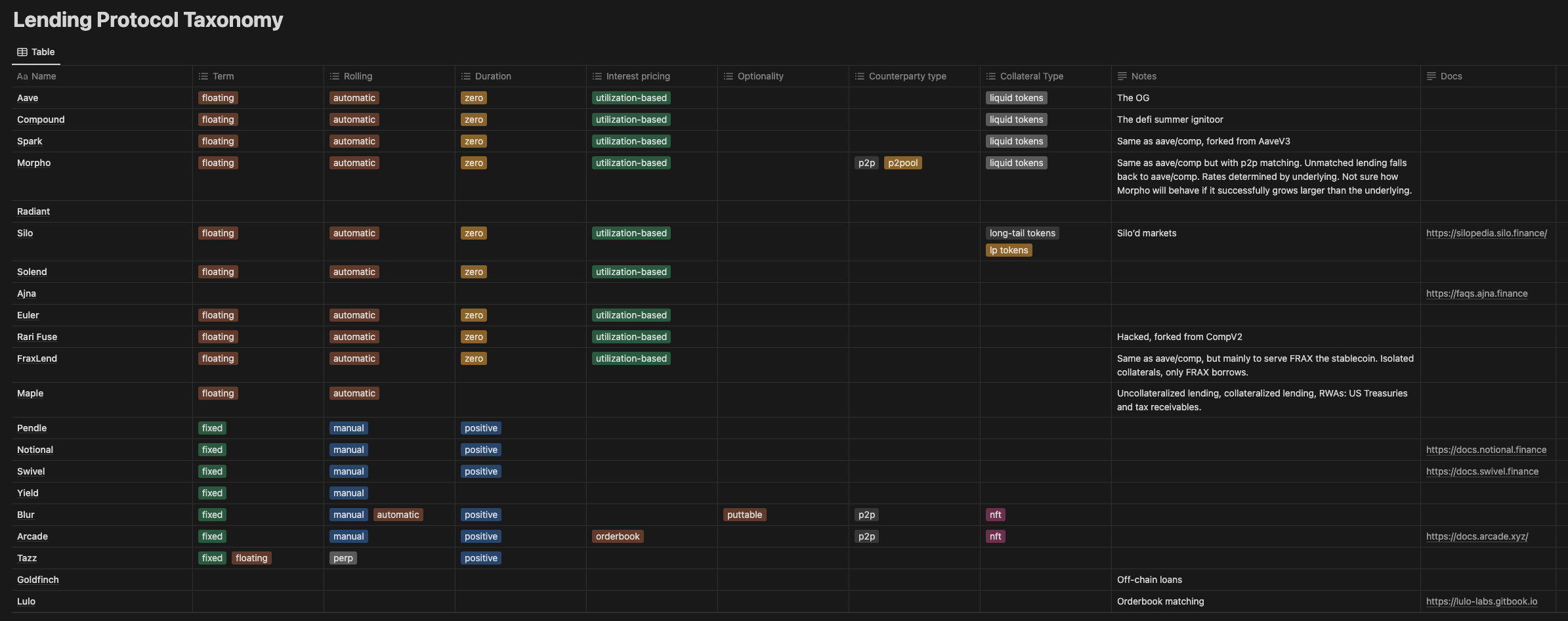Viewport: 1568px width, 621px height.
Task: Click the Collateral Type column icon
Action: tap(990, 76)
